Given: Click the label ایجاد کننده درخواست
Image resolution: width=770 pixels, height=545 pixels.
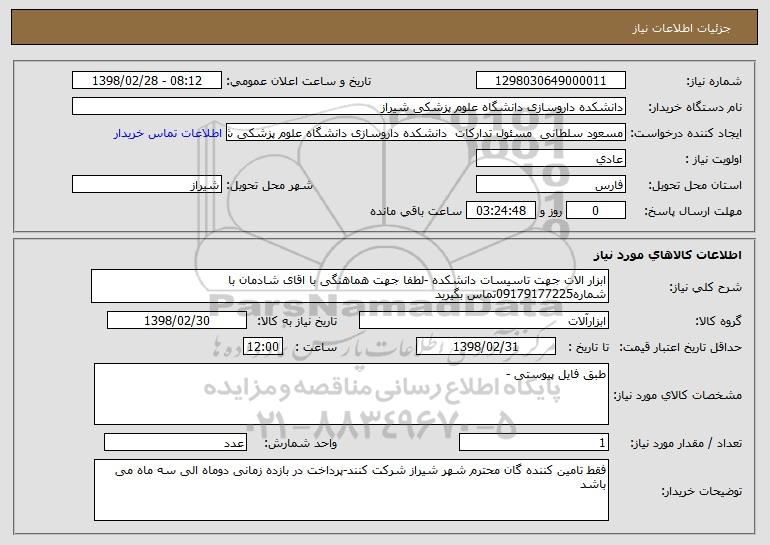Looking at the screenshot, I should (x=686, y=133).
